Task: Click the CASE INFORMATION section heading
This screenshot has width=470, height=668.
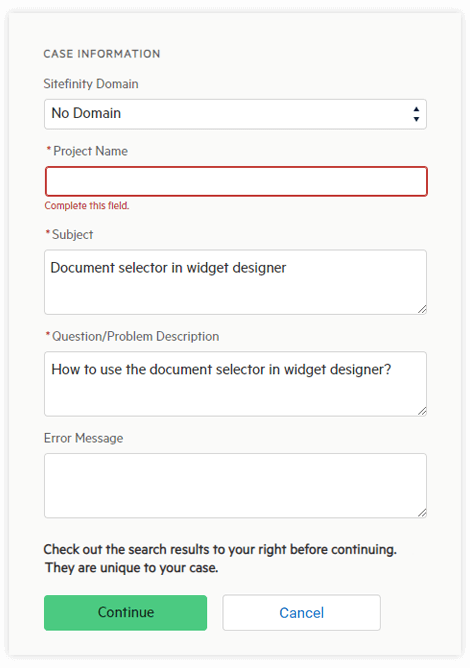Action: [x=102, y=54]
